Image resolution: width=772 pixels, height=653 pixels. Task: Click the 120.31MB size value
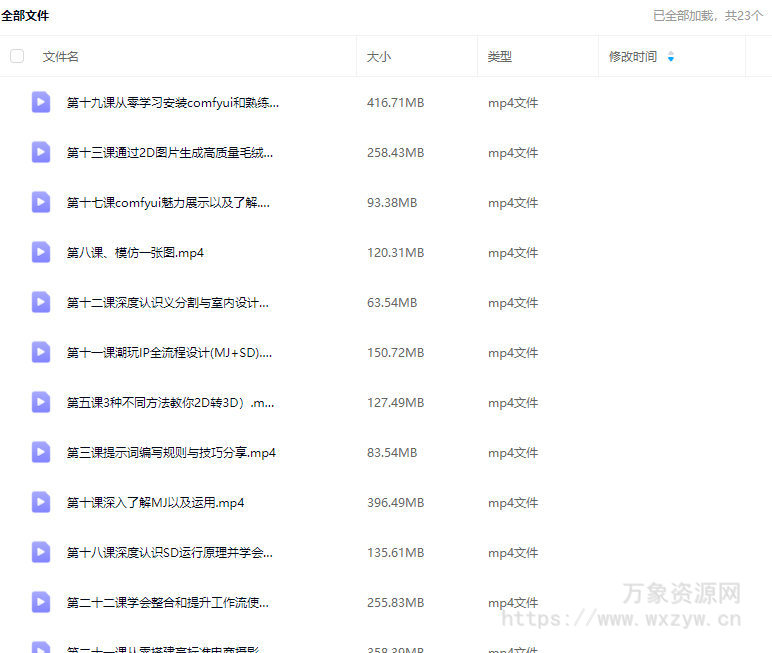396,253
